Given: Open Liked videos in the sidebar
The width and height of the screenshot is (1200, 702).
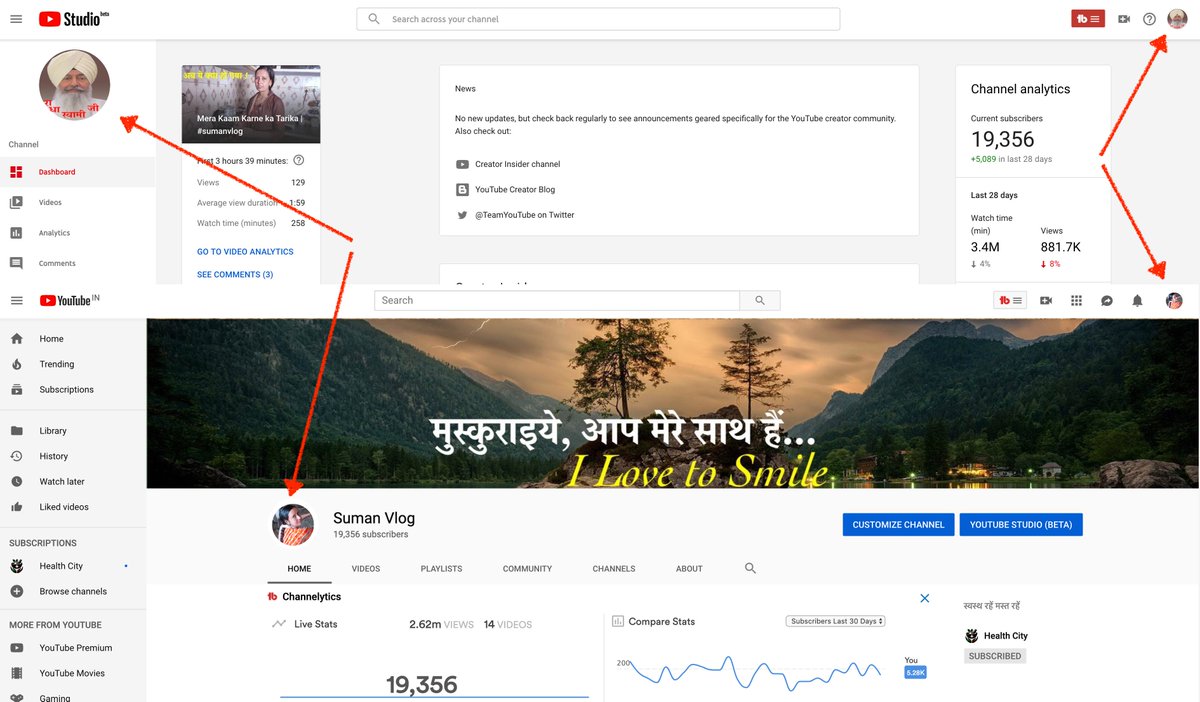Looking at the screenshot, I should click(73, 507).
